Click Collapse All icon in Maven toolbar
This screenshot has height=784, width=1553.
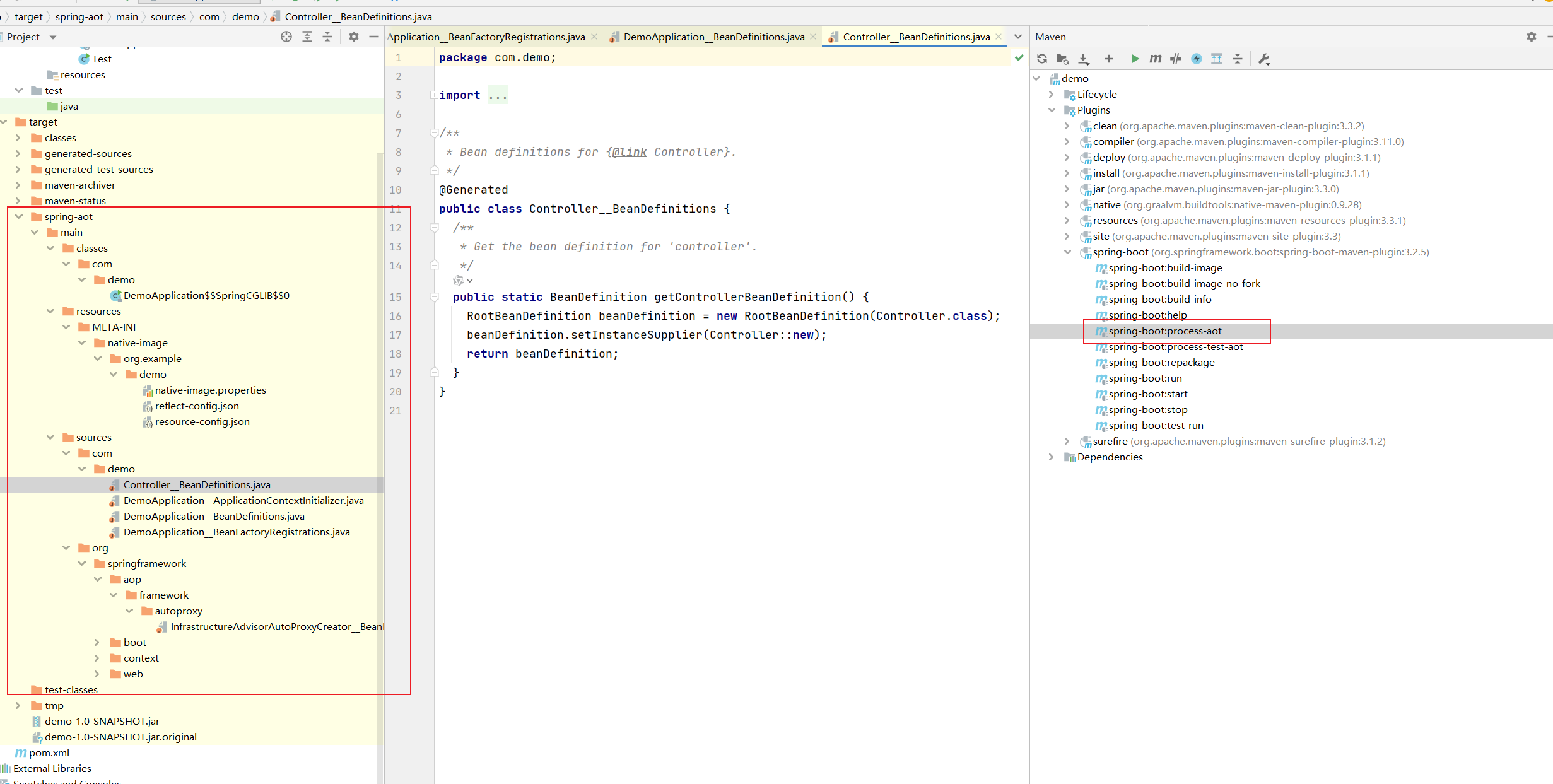click(1238, 59)
